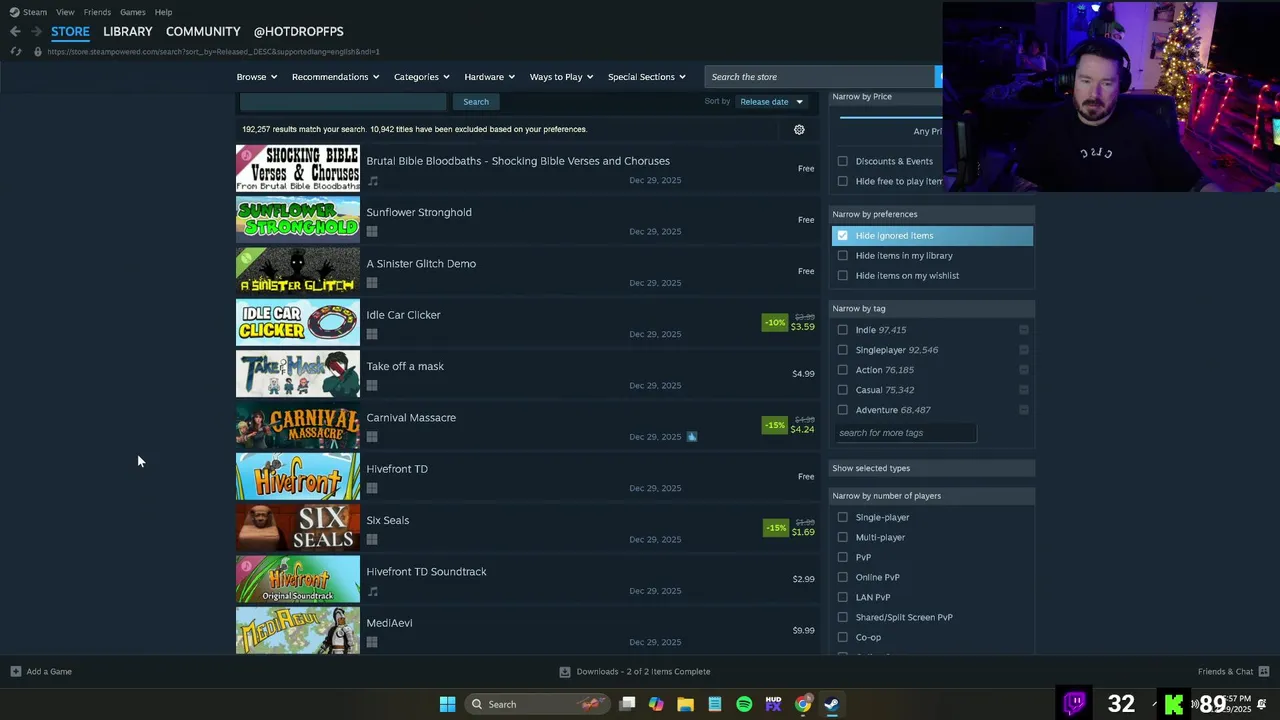The image size is (1280, 720).
Task: Click the Steam taskbar icon
Action: pyautogui.click(x=832, y=704)
